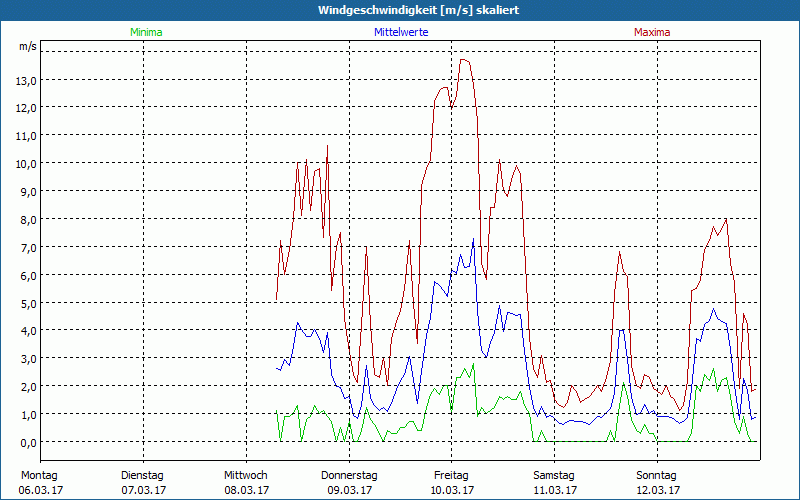Click the date 06.03.17
Screen dimensions: 800x500
point(41,490)
